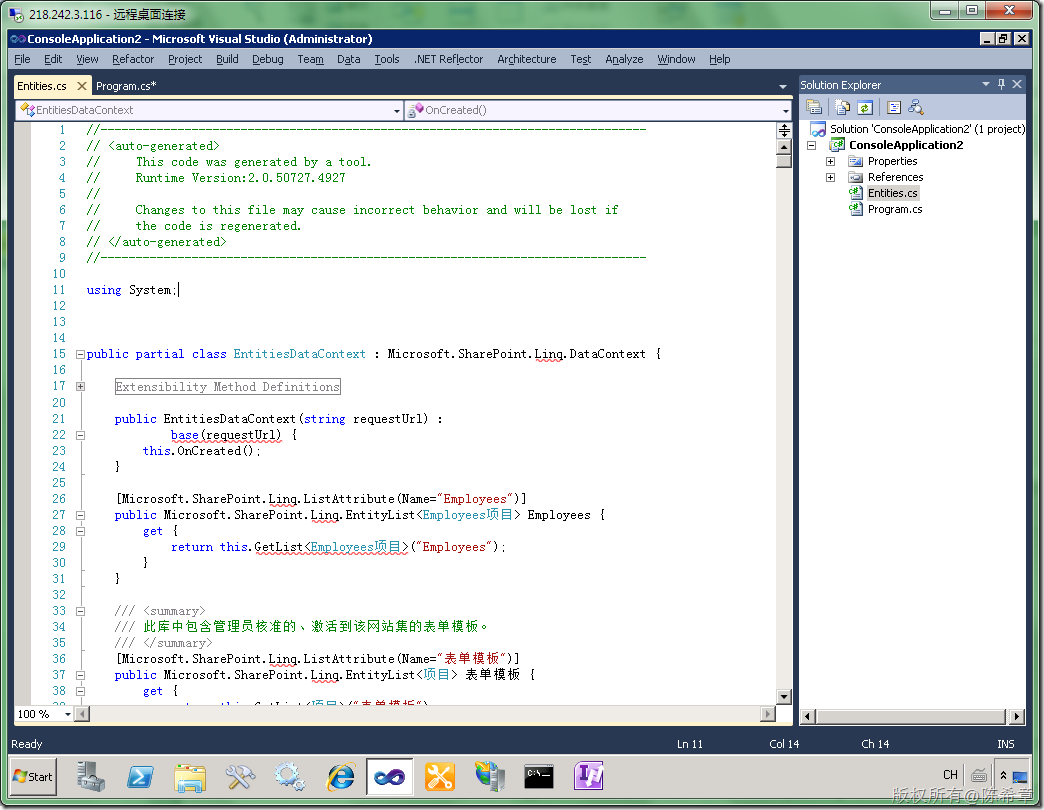Click the View Code toolbar icon
This screenshot has height=810, width=1044.
(x=894, y=107)
